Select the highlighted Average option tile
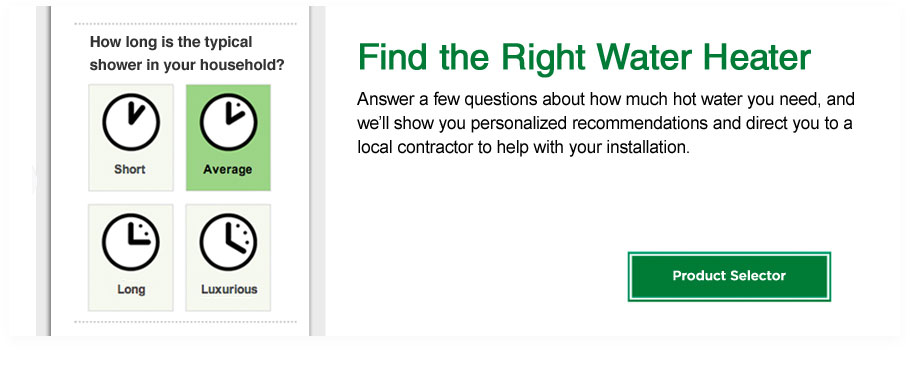This screenshot has width=910, height=384. (x=228, y=137)
